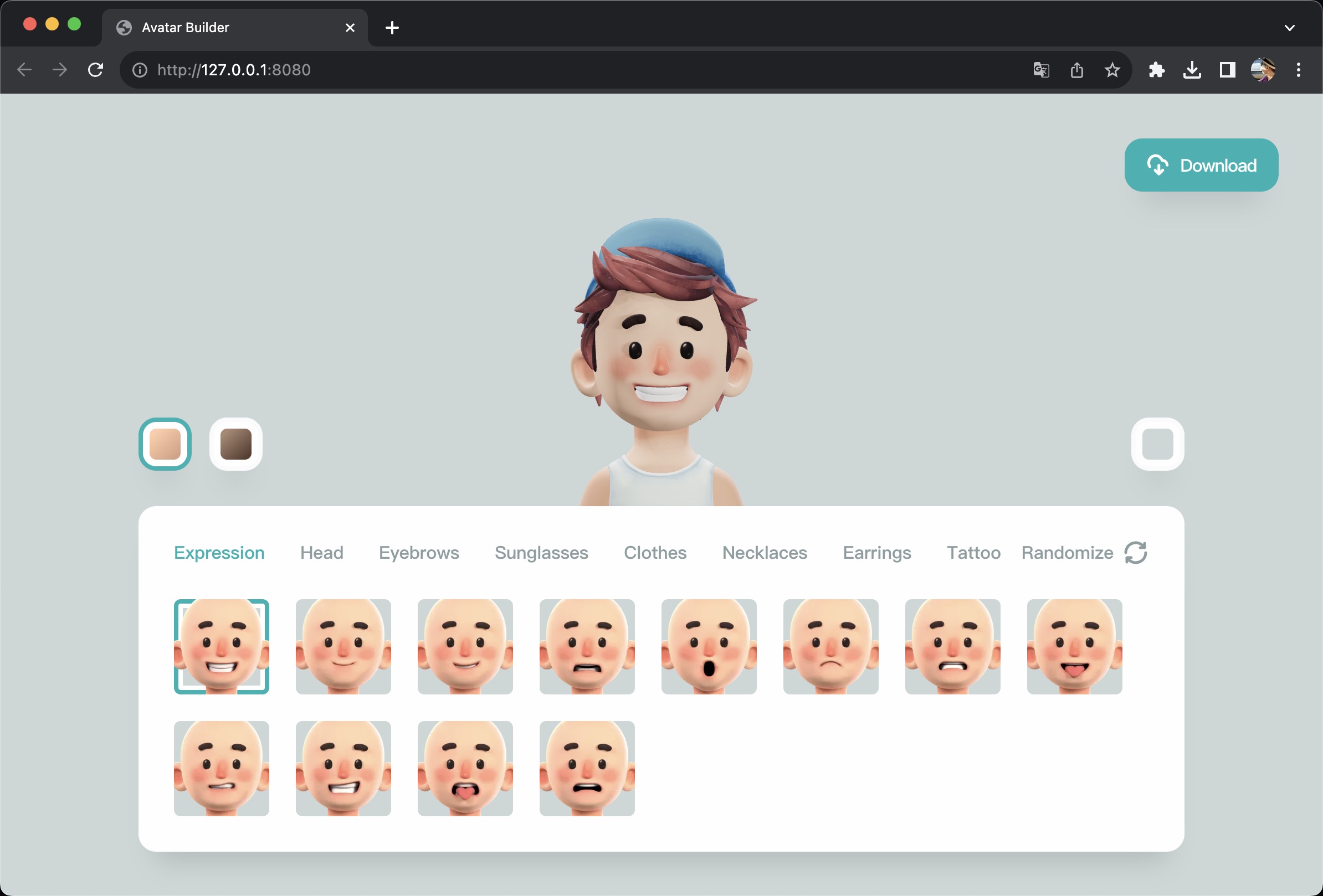Screen dimensions: 1323x896
Task: Expand the tab search chevron
Action: tap(1289, 27)
